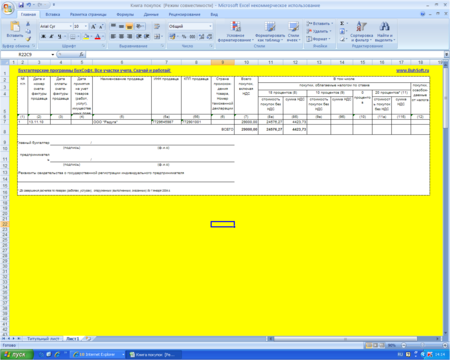Click the zoom slider in status bar
Image resolution: width=450 pixels, height=360 pixels.
pyautogui.click(x=424, y=345)
